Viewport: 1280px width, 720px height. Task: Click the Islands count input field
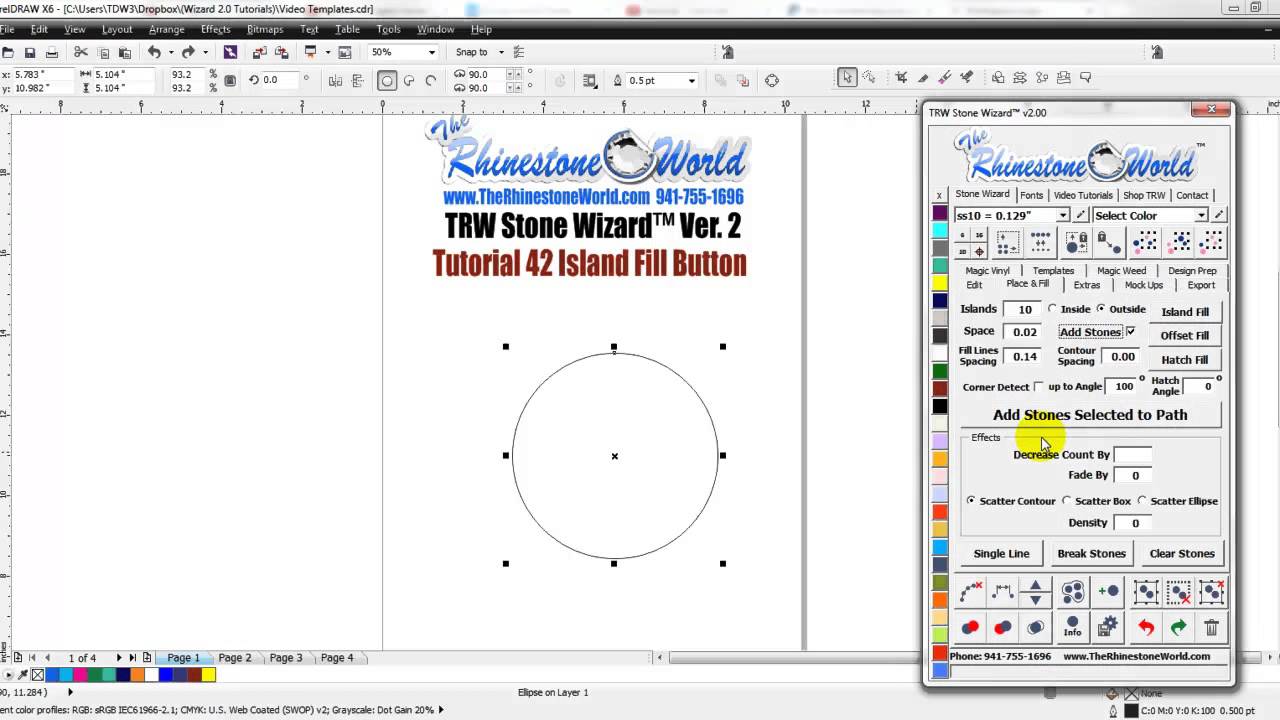(1024, 309)
